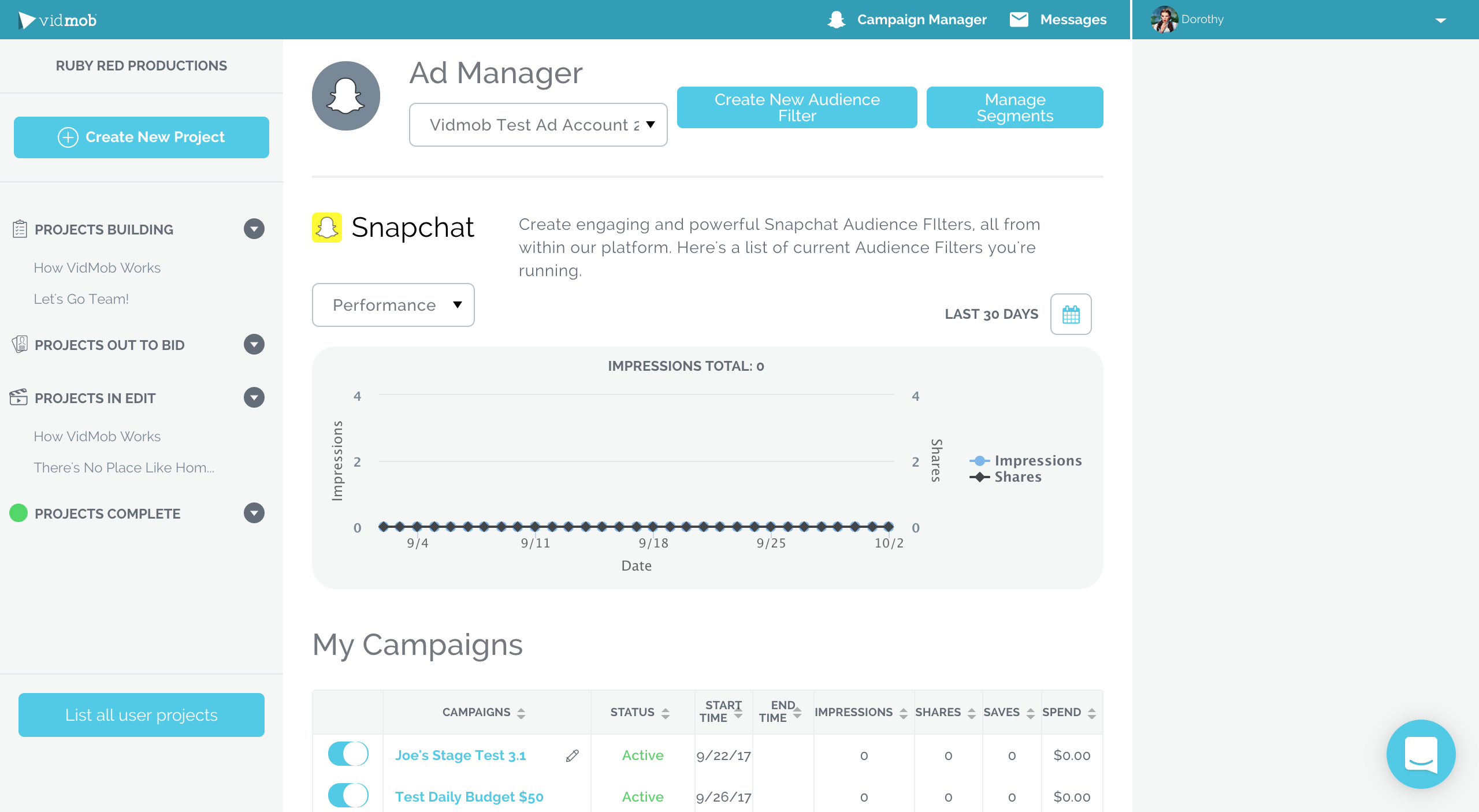Click Active status for Joe's Stage Test

coord(642,755)
